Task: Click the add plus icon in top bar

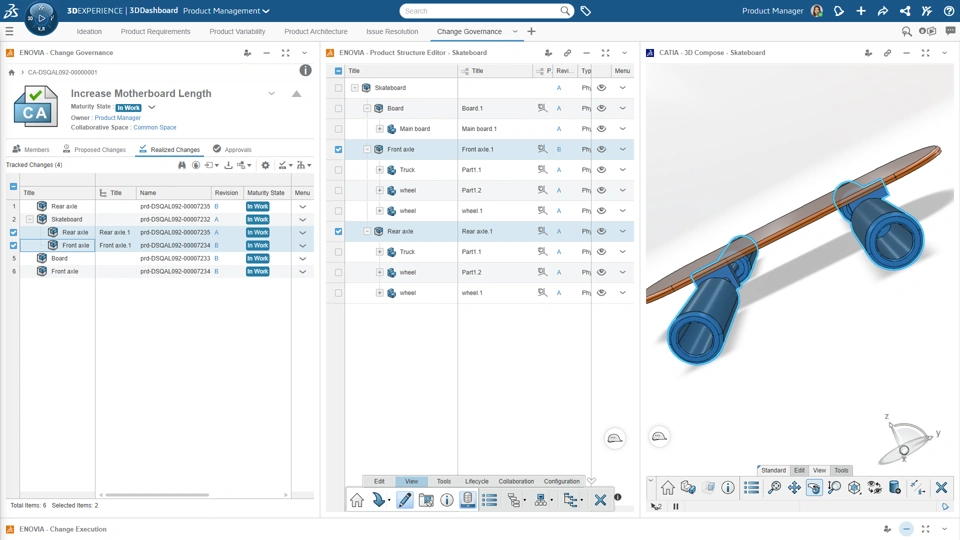Action: [861, 11]
